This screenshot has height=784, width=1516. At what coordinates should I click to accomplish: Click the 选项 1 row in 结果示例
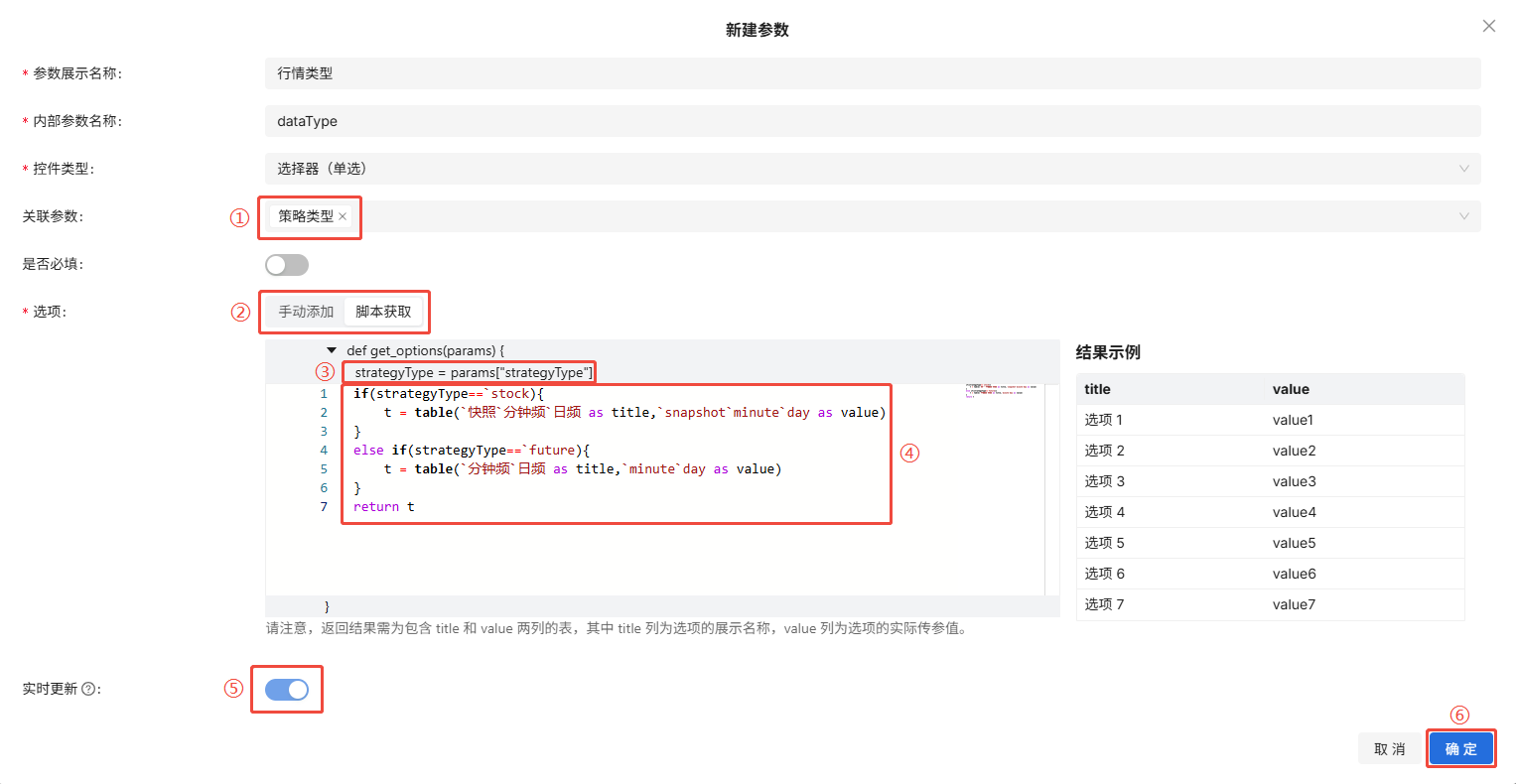tap(1269, 420)
